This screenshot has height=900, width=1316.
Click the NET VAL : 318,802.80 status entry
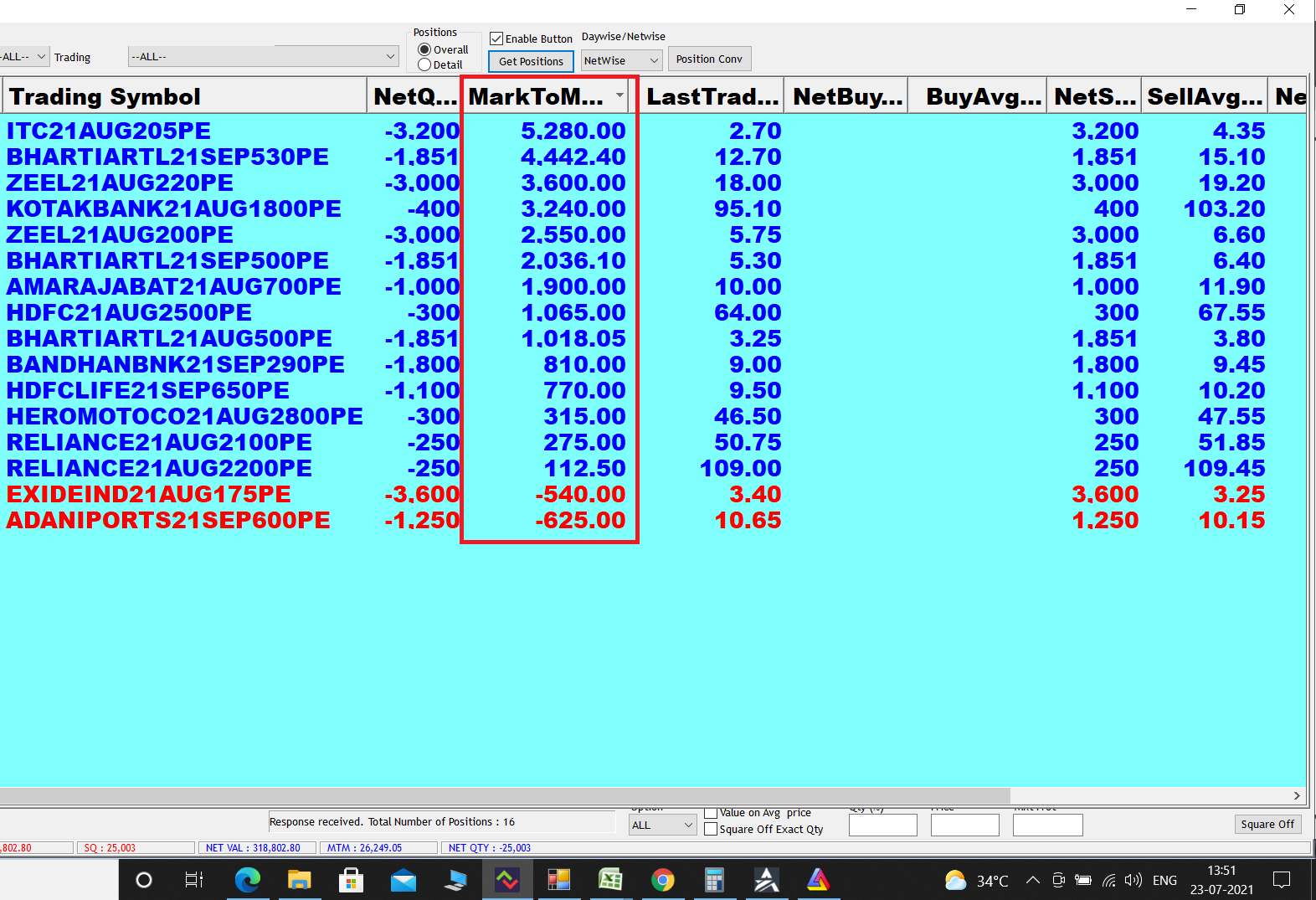click(256, 848)
